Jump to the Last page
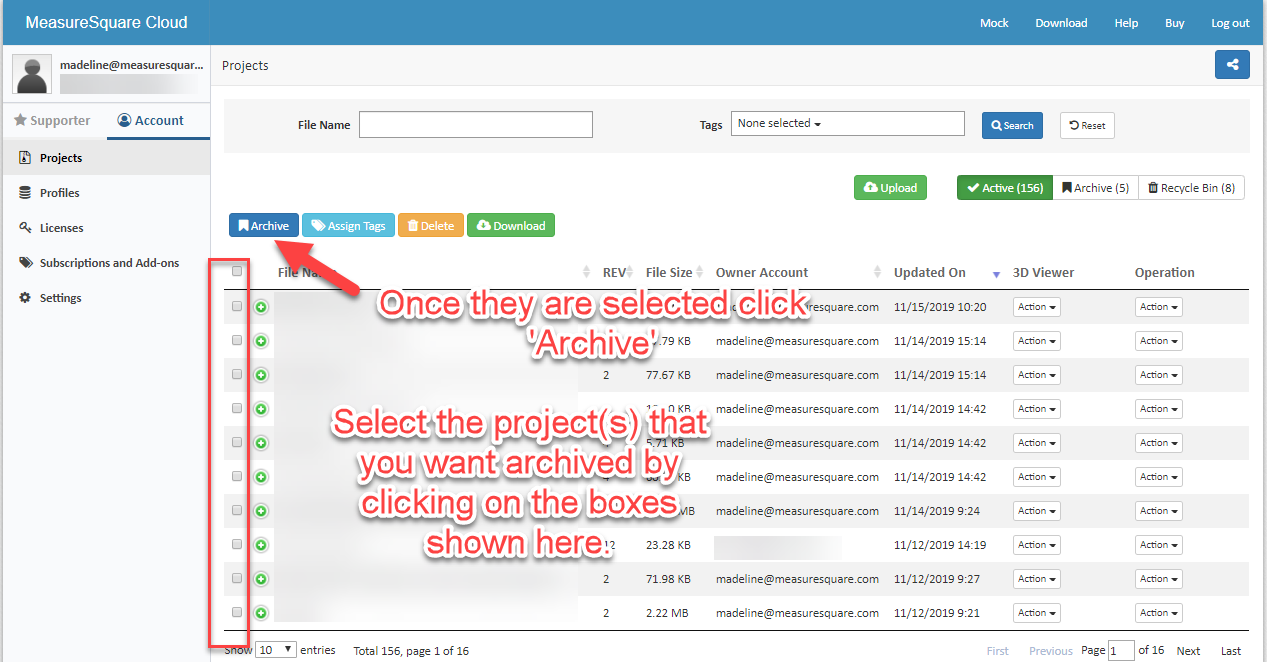Viewport: 1267px width, 662px height. 1231,651
